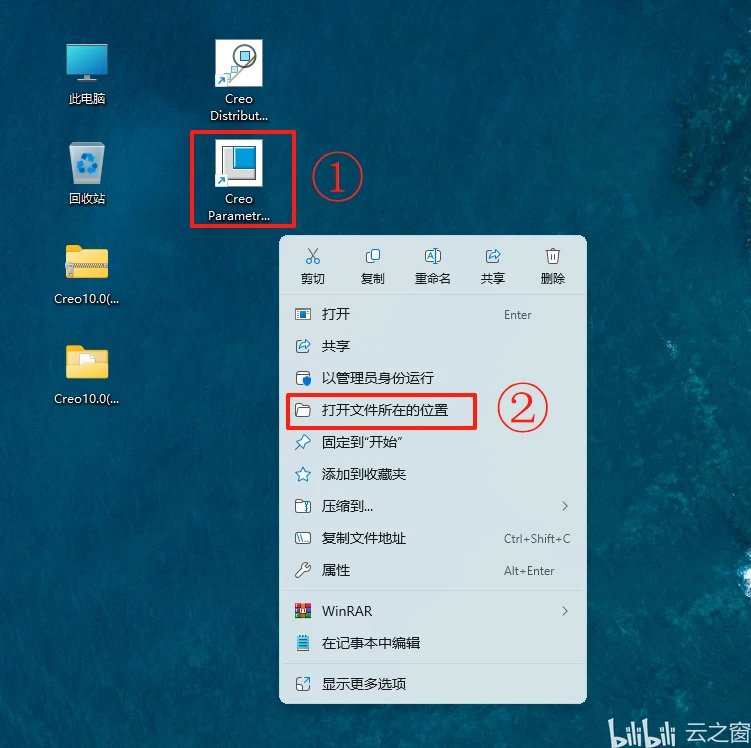Click the 共享 share icon in top row
Viewport: 751px width, 748px height.
tap(493, 256)
